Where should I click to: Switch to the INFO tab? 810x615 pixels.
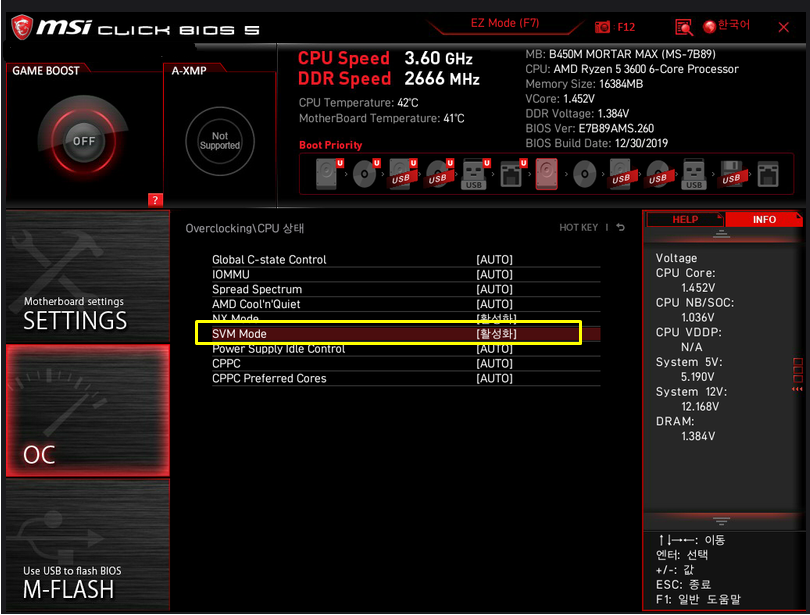point(764,219)
